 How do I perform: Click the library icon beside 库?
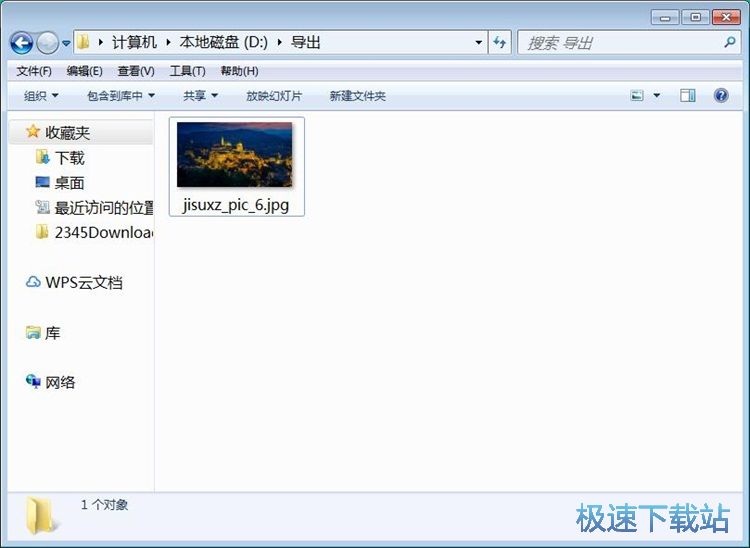point(33,332)
